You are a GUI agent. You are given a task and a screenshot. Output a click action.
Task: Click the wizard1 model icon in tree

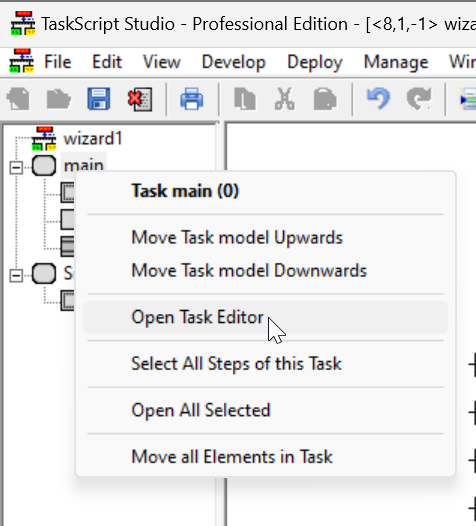(x=44, y=139)
